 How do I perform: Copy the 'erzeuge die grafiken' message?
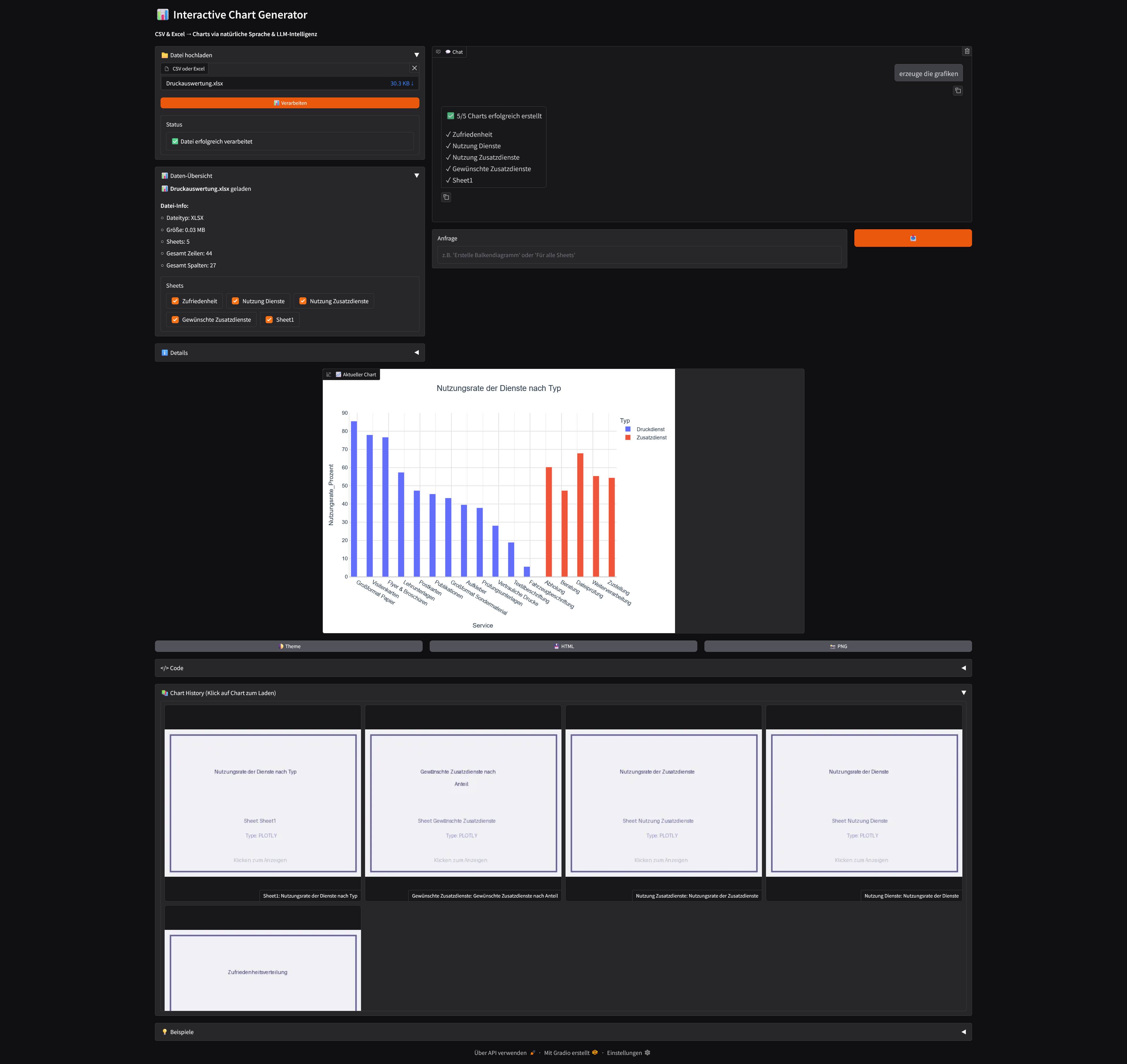tap(958, 91)
